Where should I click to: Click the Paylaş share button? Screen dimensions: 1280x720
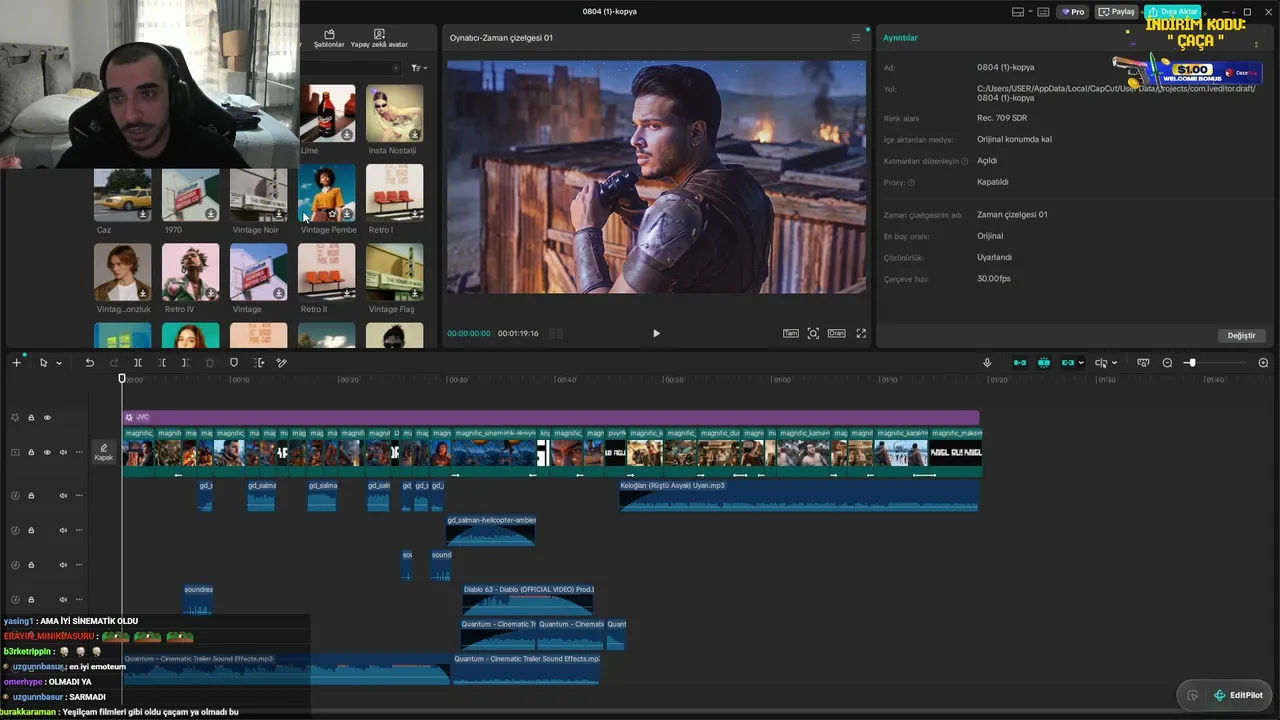tap(1117, 12)
